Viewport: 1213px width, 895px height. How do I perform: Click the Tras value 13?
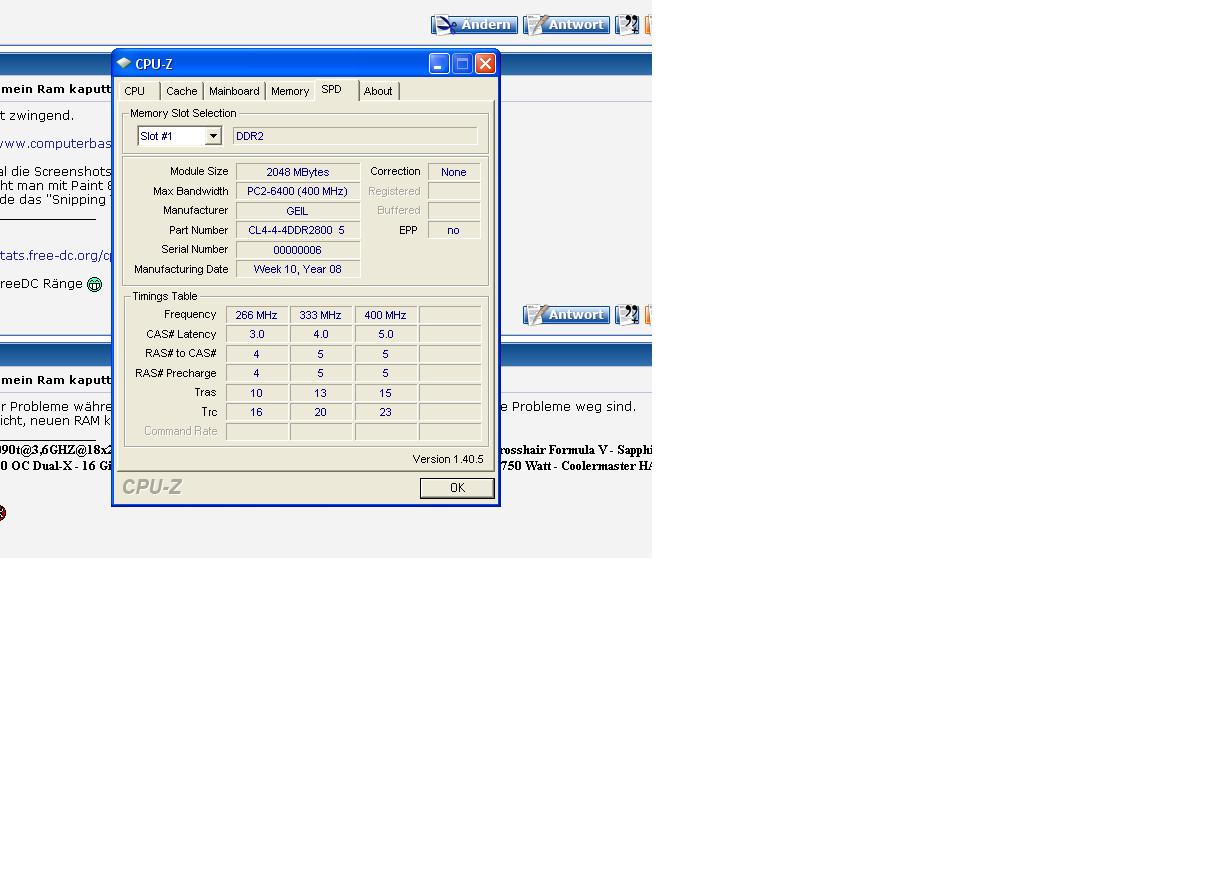click(320, 393)
